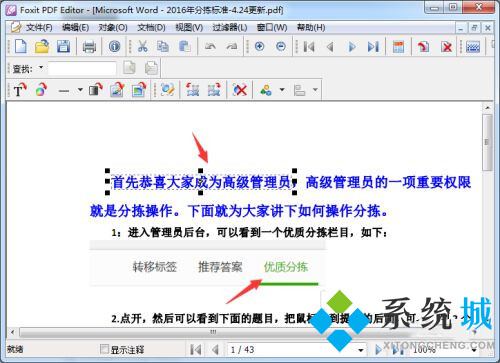Select the Add Text tool
The image size is (500, 363).
click(20, 90)
